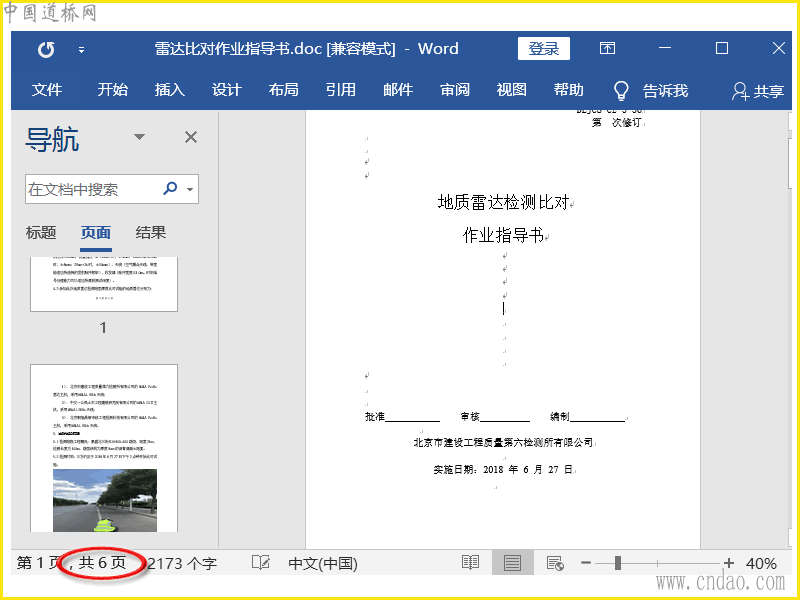
Task: Click the search magnifier in navigation pane
Action: tap(170, 188)
